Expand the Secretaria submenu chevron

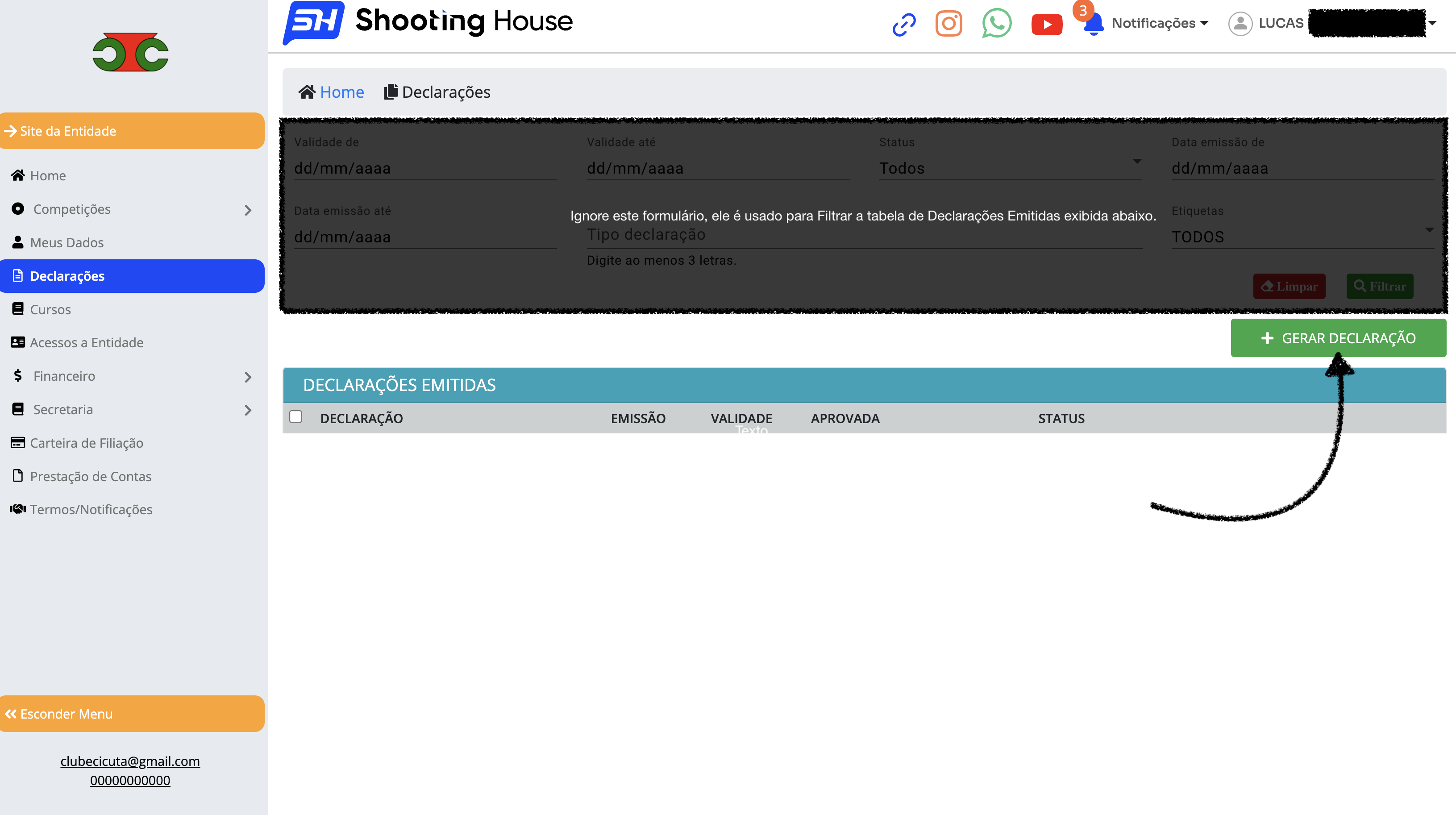tap(248, 410)
